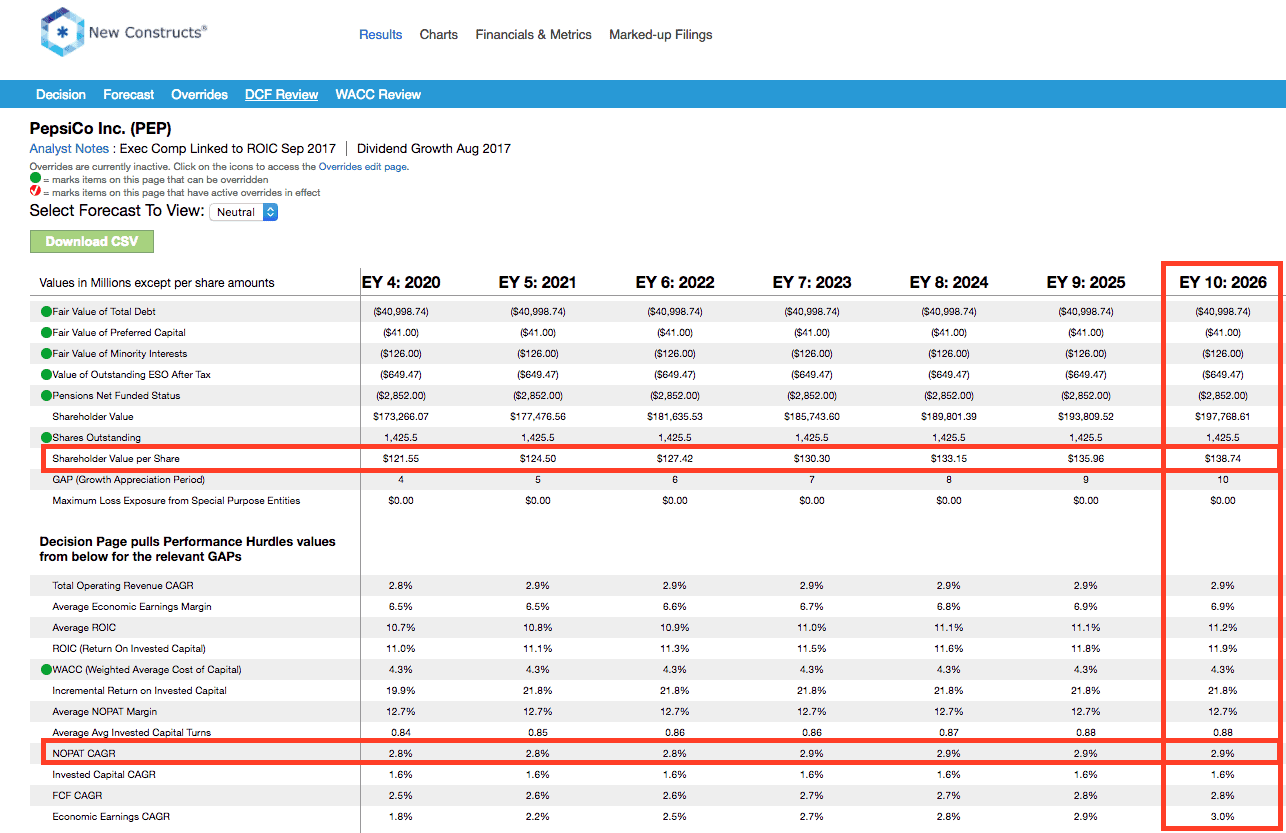This screenshot has width=1286, height=833.
Task: Select the 3.0% Economic Earnings CAGR for 2026
Action: [x=1223, y=817]
